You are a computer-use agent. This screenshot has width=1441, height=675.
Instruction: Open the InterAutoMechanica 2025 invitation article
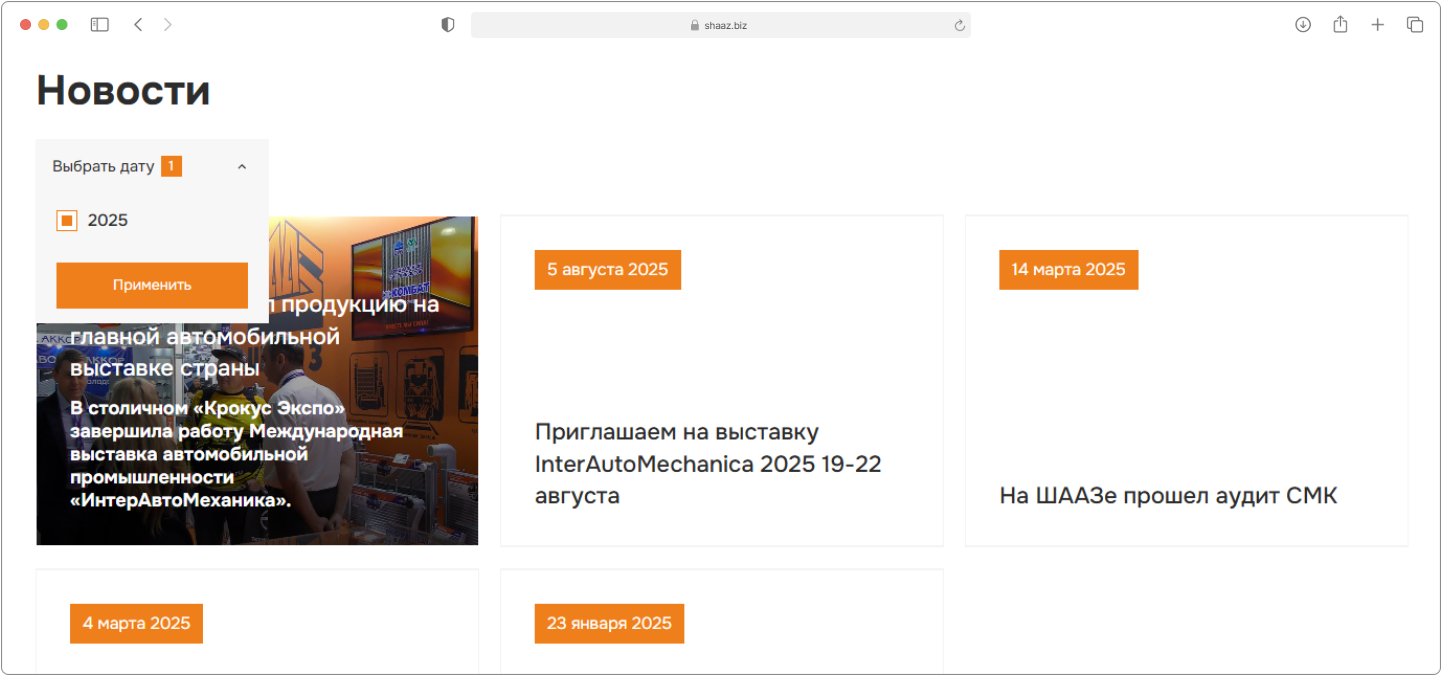(708, 463)
